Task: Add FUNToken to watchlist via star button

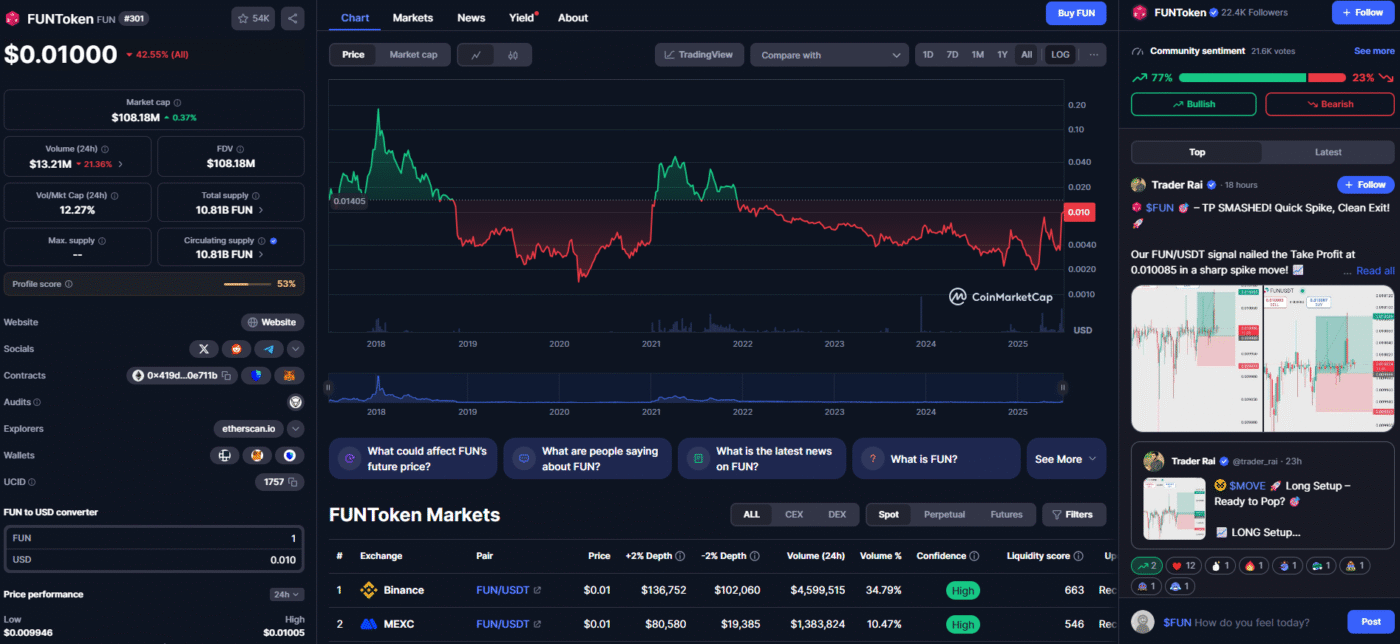Action: tap(253, 18)
